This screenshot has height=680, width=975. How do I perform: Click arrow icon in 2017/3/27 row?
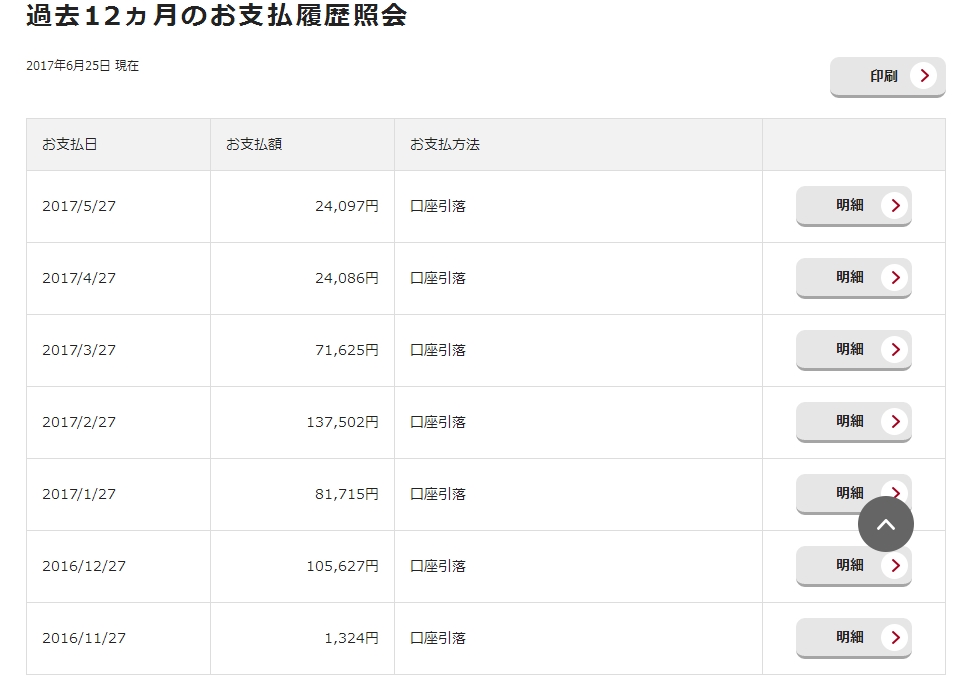point(895,349)
